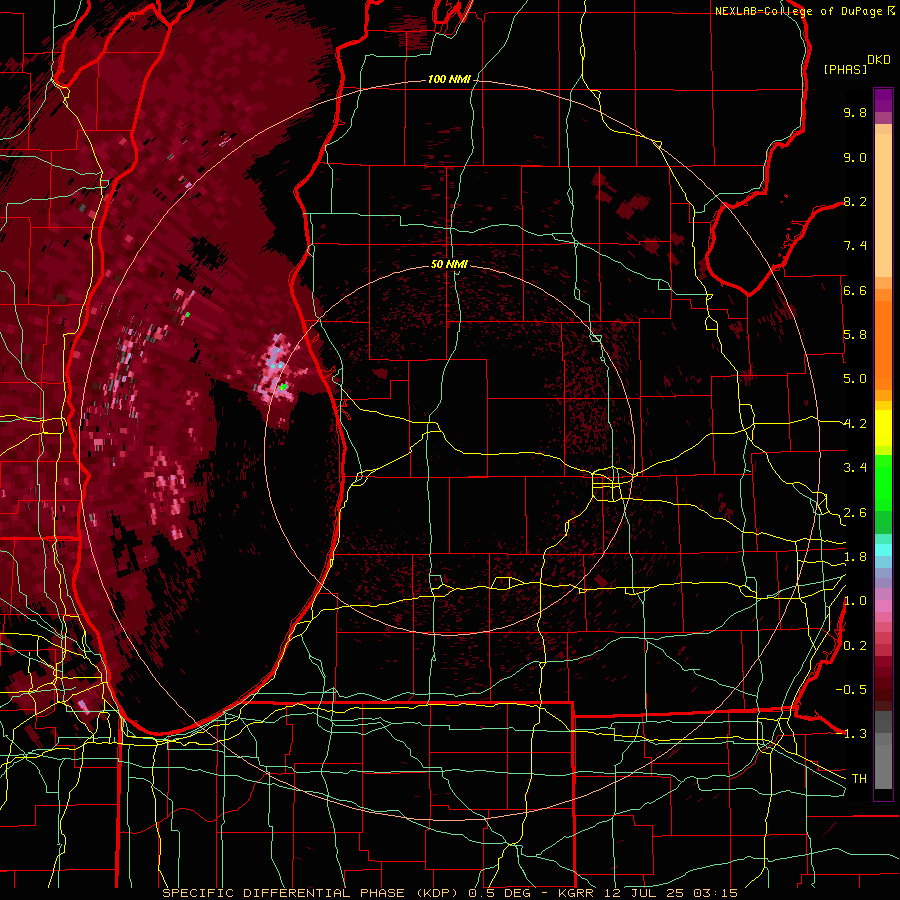Choose the 2.6 scale label
Viewport: 900px width, 900px height.
tap(855, 513)
